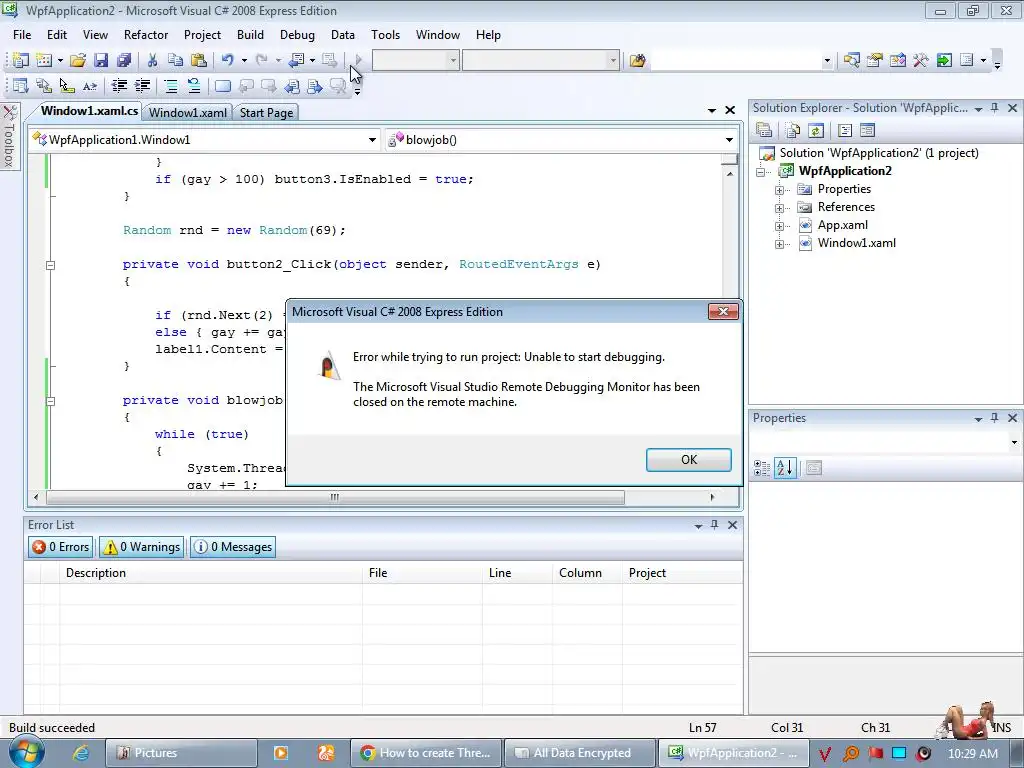Expand the Window1.xaml tree node
Screen dimensions: 1024x768
pos(779,244)
